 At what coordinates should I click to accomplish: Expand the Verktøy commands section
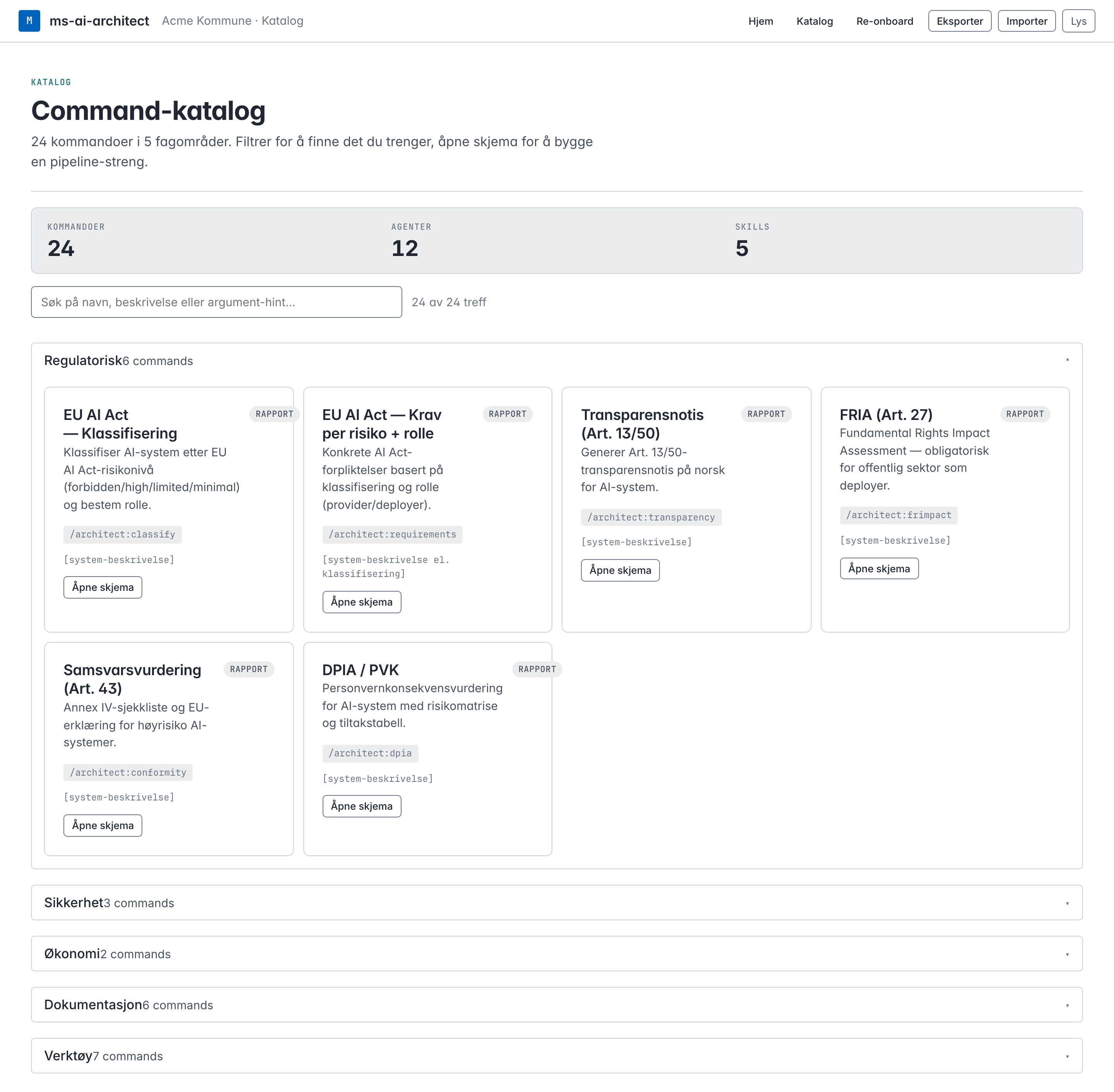pos(557,1055)
